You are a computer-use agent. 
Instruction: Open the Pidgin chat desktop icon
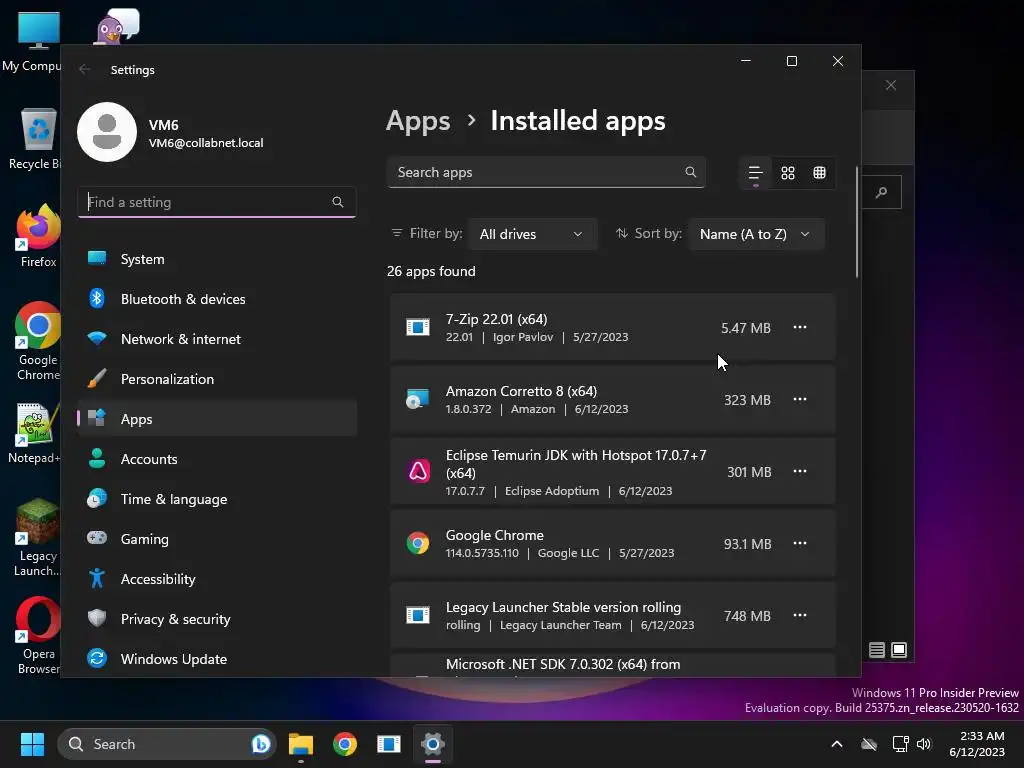118,27
